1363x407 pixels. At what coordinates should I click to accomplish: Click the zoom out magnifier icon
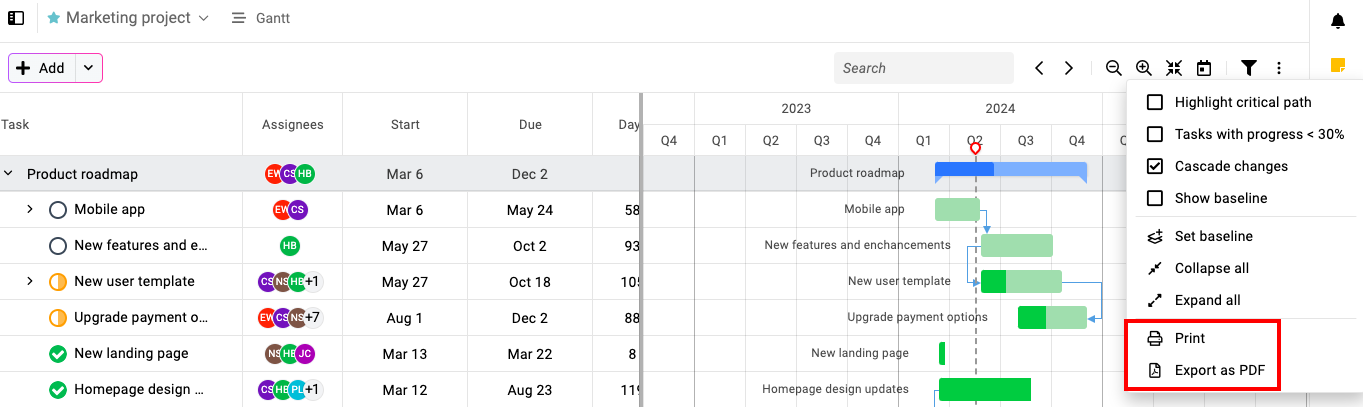tap(1113, 68)
